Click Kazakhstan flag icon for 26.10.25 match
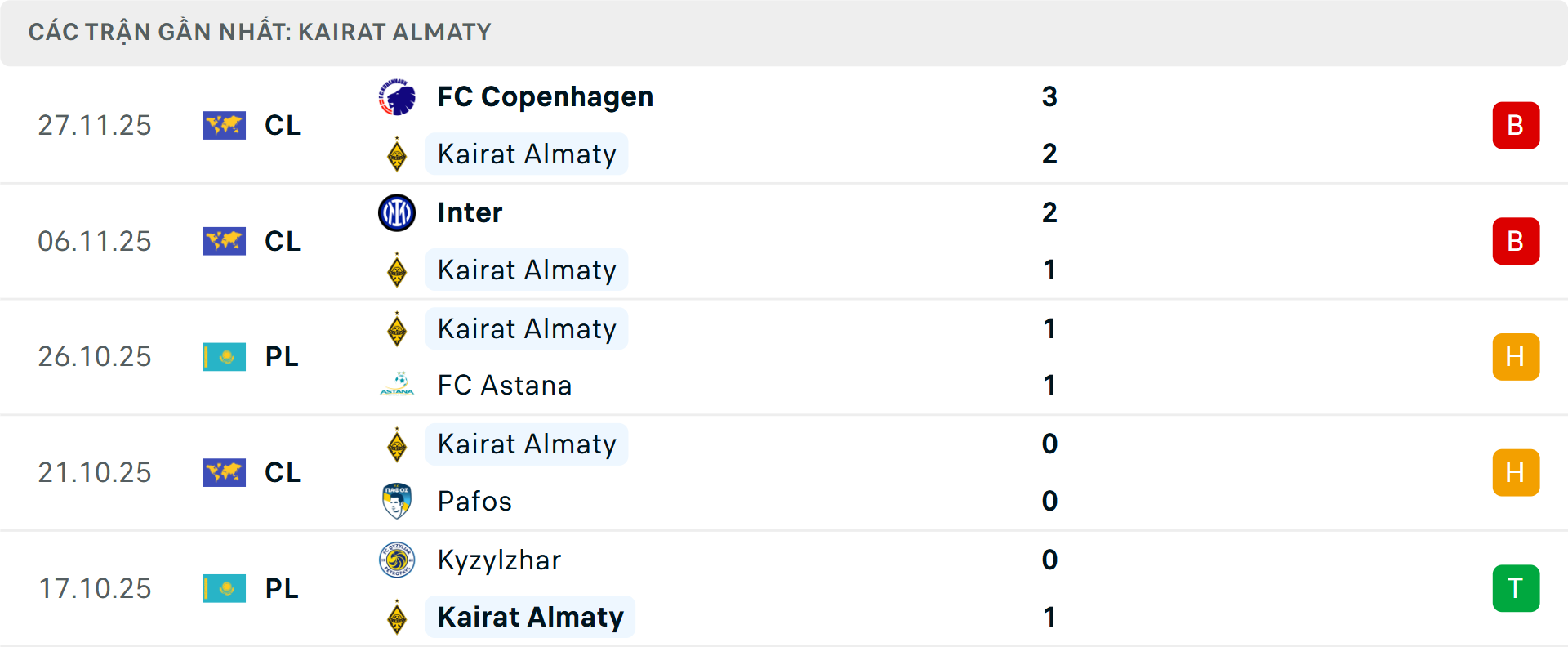The height and width of the screenshot is (647, 1568). point(225,357)
